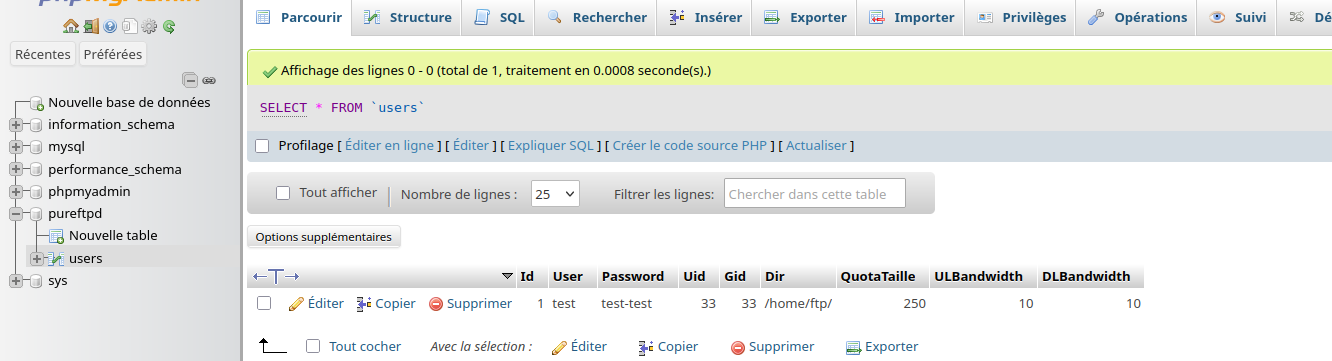Sort by ULBandwidth column header

(978, 277)
